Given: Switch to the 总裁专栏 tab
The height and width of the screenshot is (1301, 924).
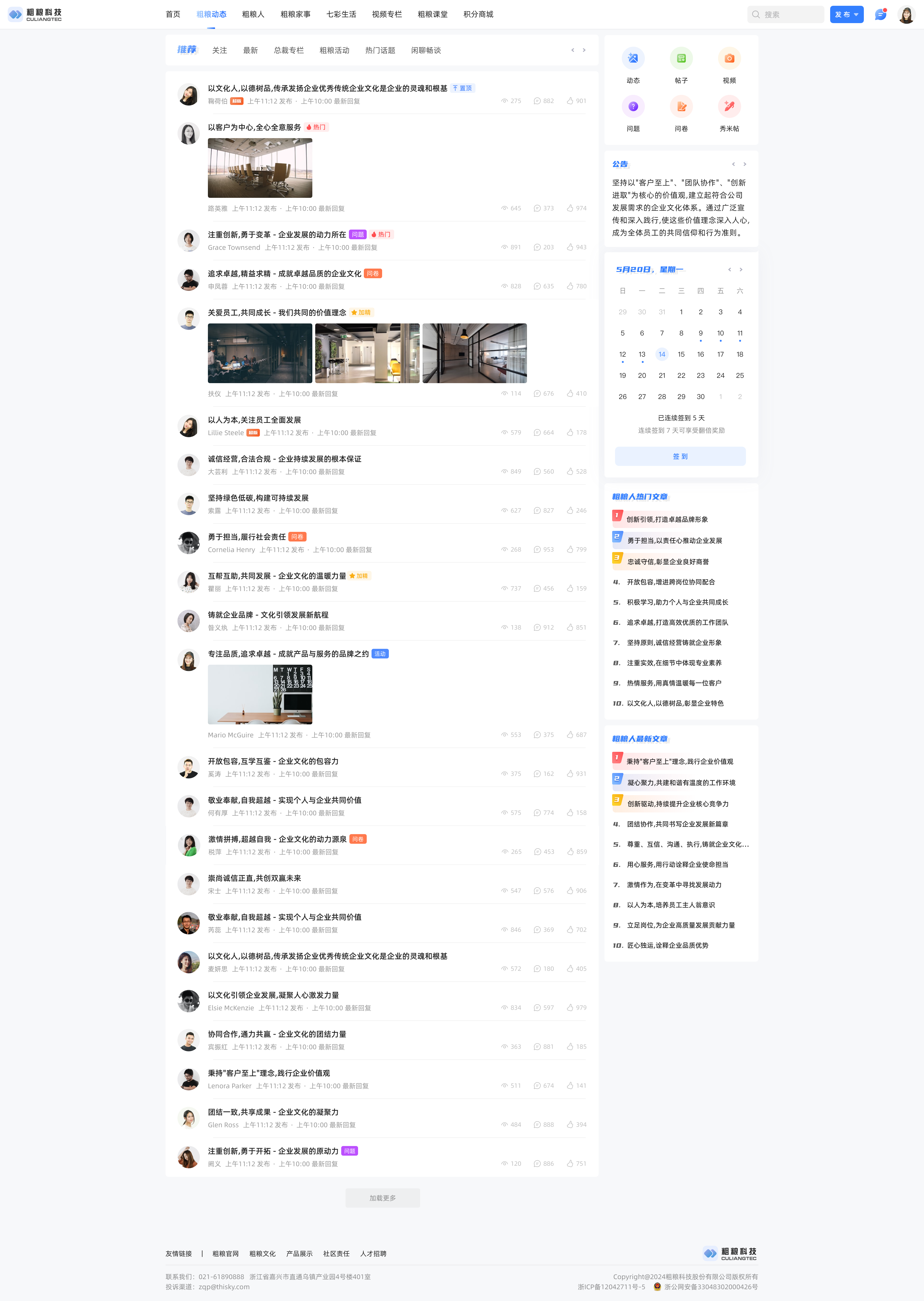Looking at the screenshot, I should point(289,51).
